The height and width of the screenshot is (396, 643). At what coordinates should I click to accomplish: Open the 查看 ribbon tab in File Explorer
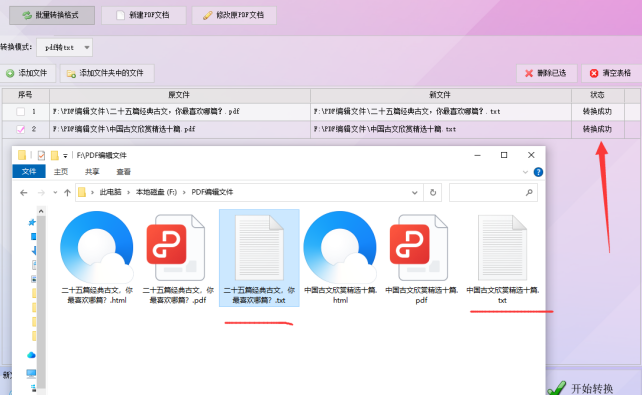123,171
